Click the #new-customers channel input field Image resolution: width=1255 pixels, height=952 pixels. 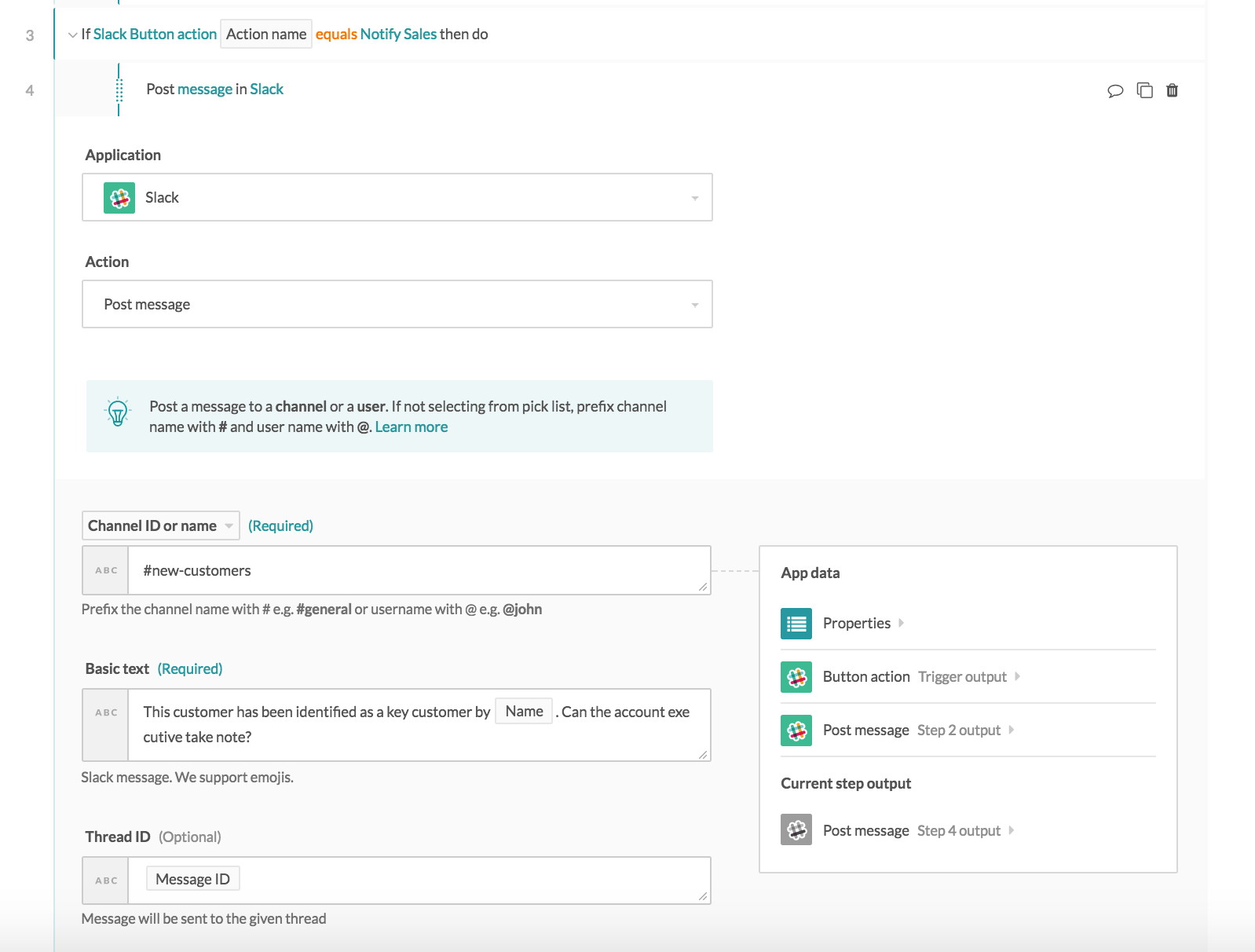419,570
